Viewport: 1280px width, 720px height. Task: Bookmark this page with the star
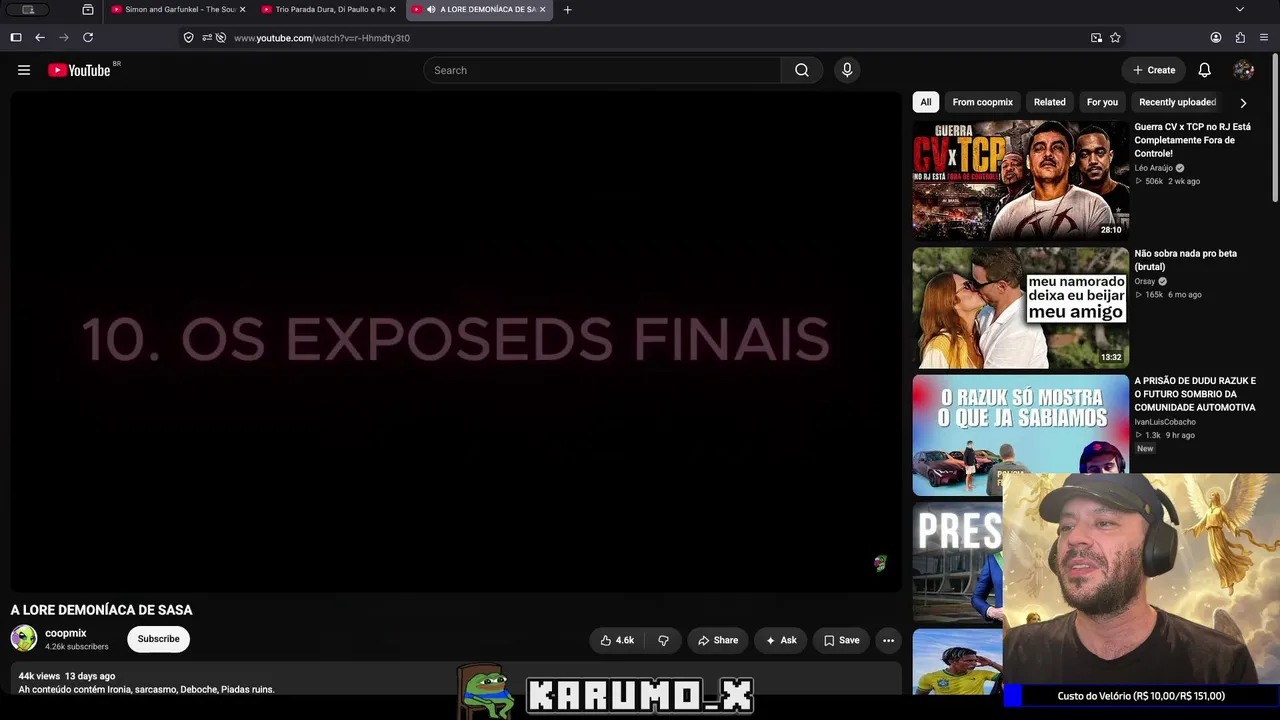coord(1115,38)
